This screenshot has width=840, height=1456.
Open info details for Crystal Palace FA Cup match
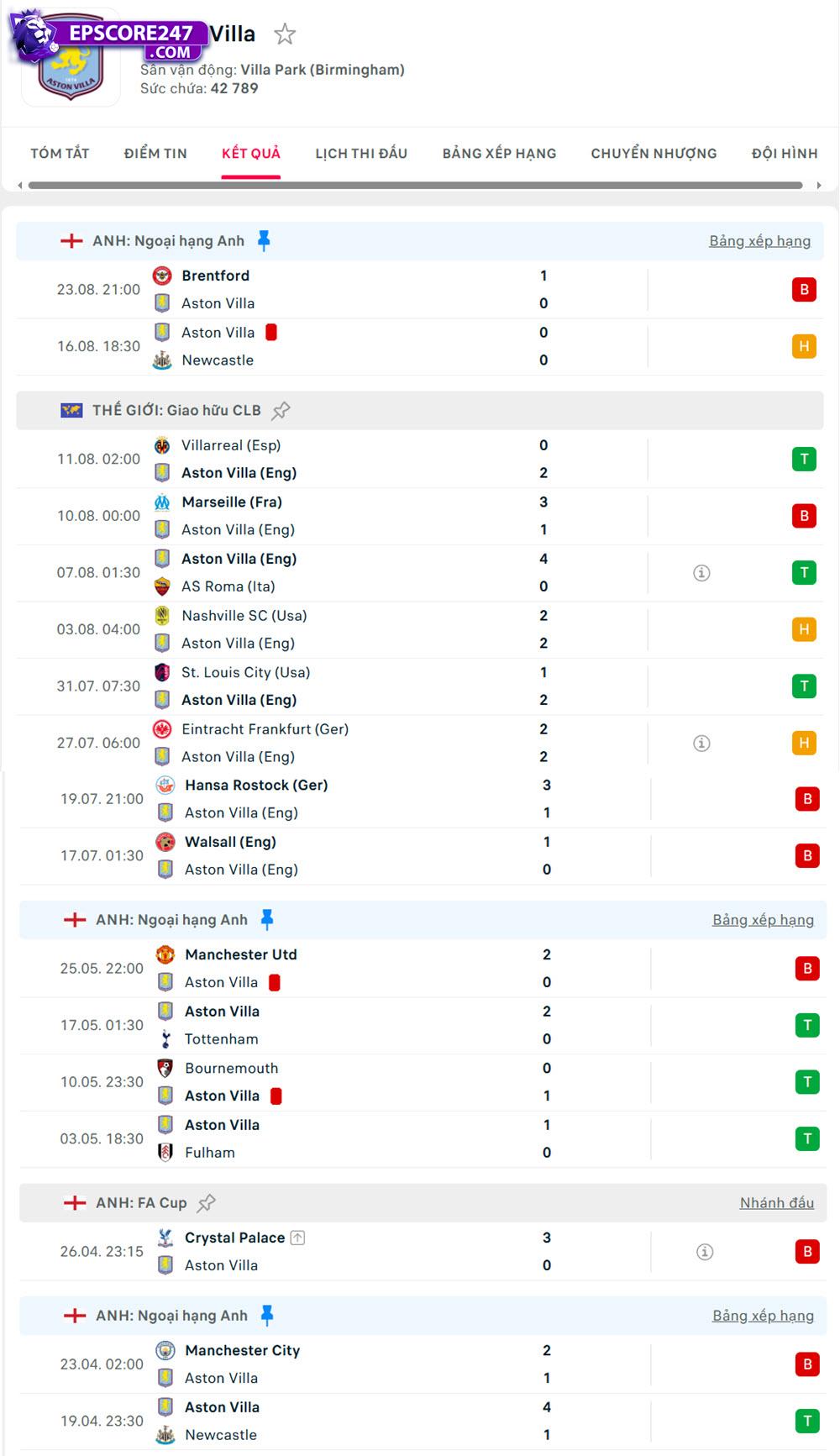tap(704, 1251)
